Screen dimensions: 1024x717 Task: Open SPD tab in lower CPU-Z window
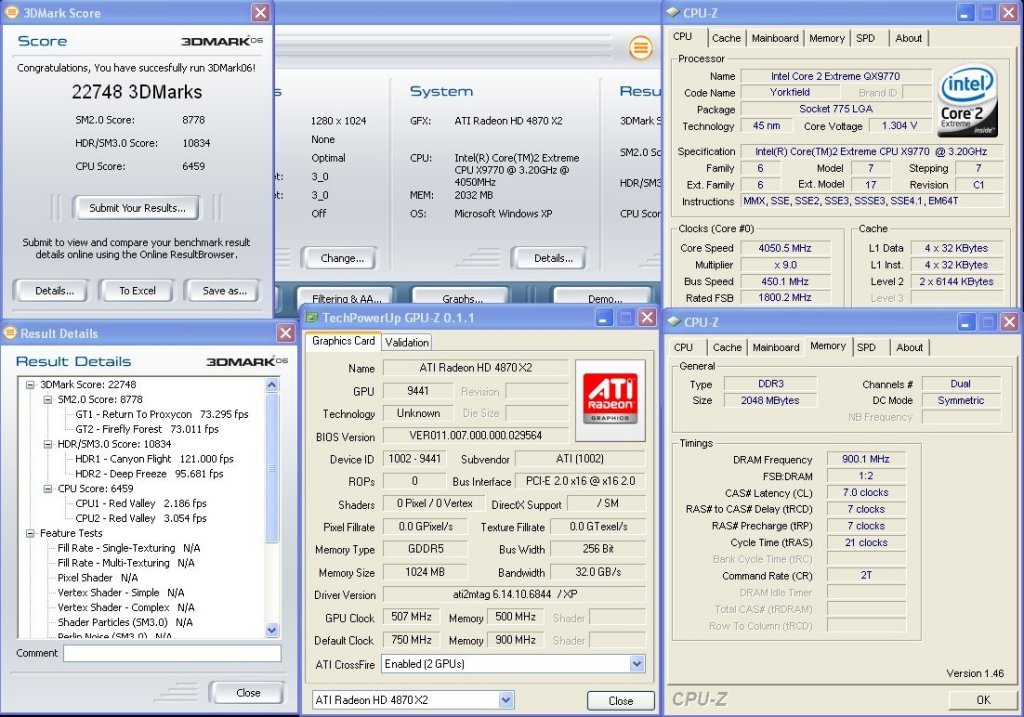(866, 347)
